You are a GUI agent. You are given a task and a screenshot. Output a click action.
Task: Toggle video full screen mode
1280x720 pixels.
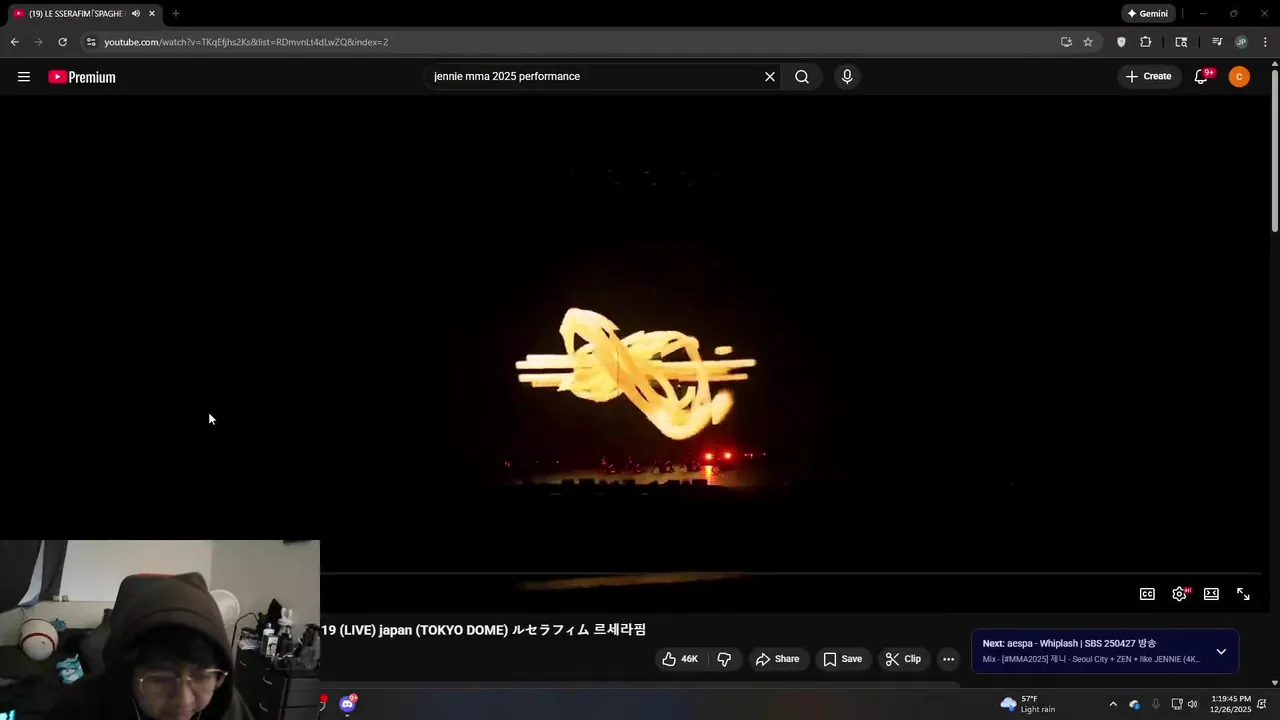1243,594
